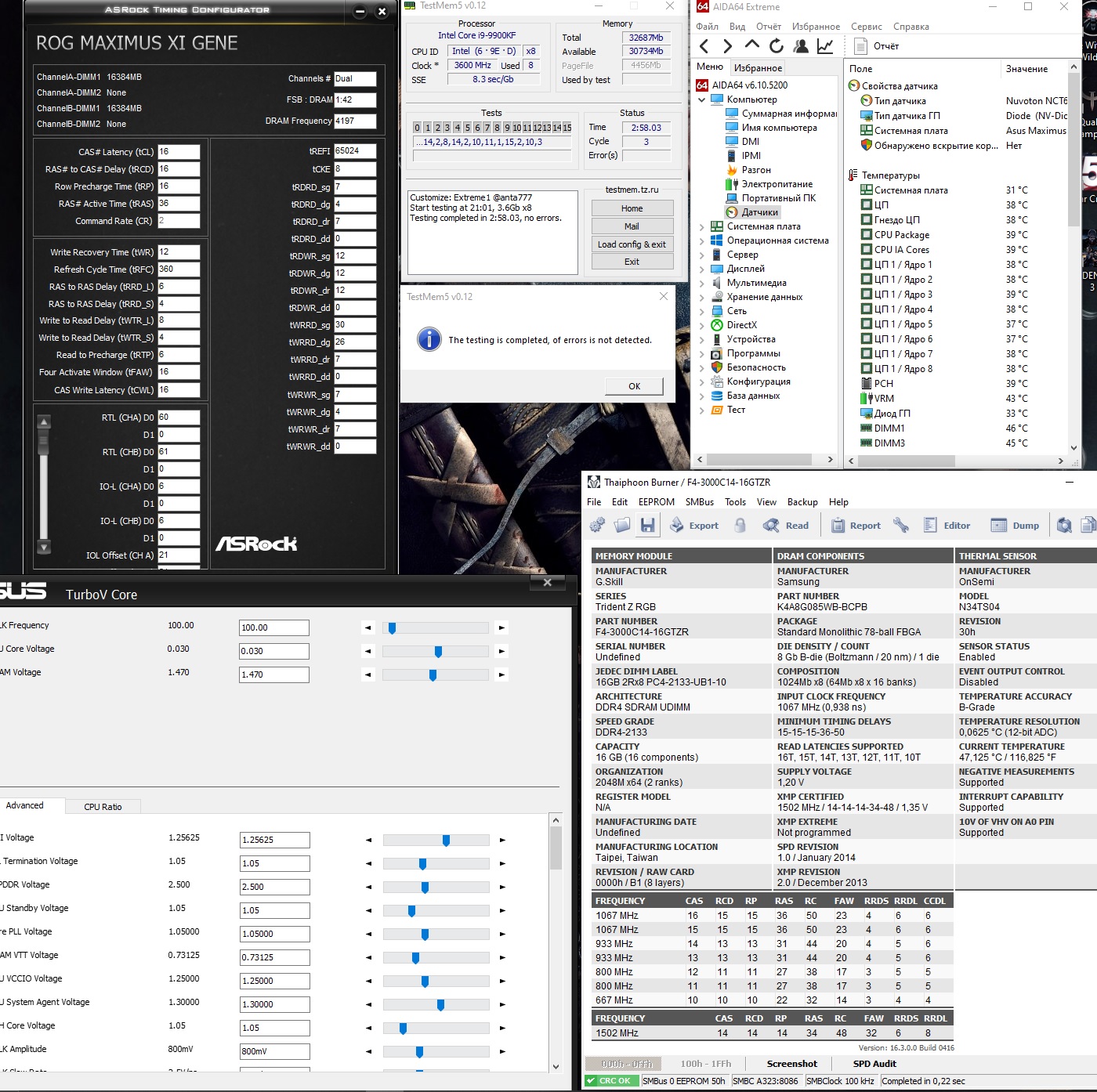
Task: Click the Save floppy icon in Thaiphoon Burner
Action: pos(647,526)
